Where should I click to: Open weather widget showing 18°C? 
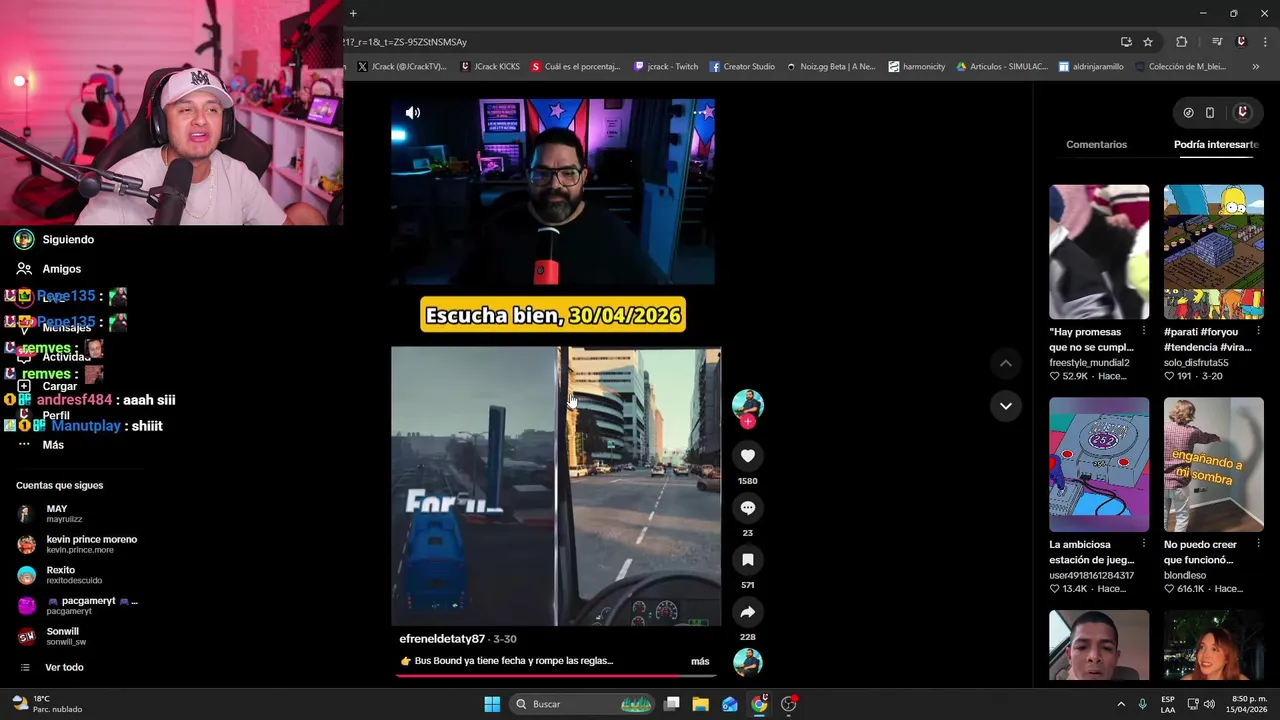(46, 704)
